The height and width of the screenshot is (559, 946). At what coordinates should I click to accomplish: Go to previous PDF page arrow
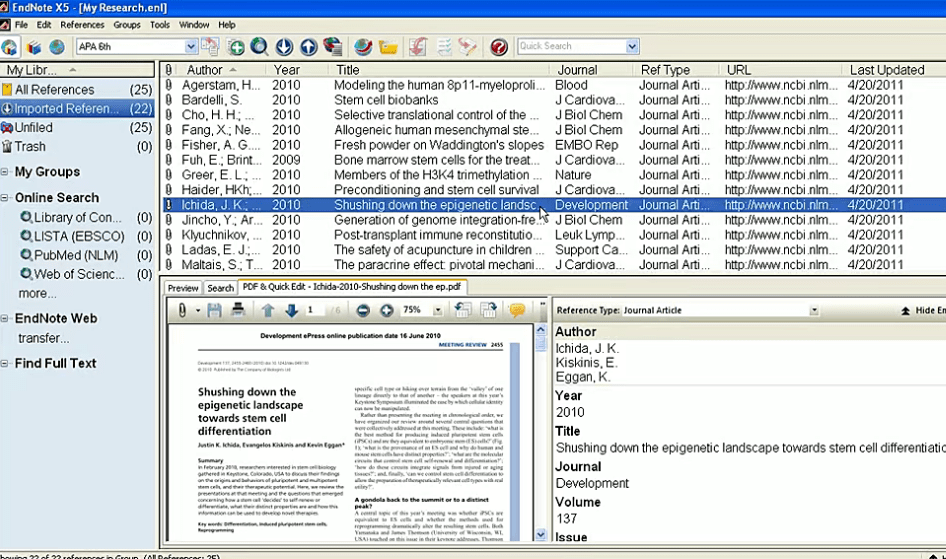tap(268, 310)
